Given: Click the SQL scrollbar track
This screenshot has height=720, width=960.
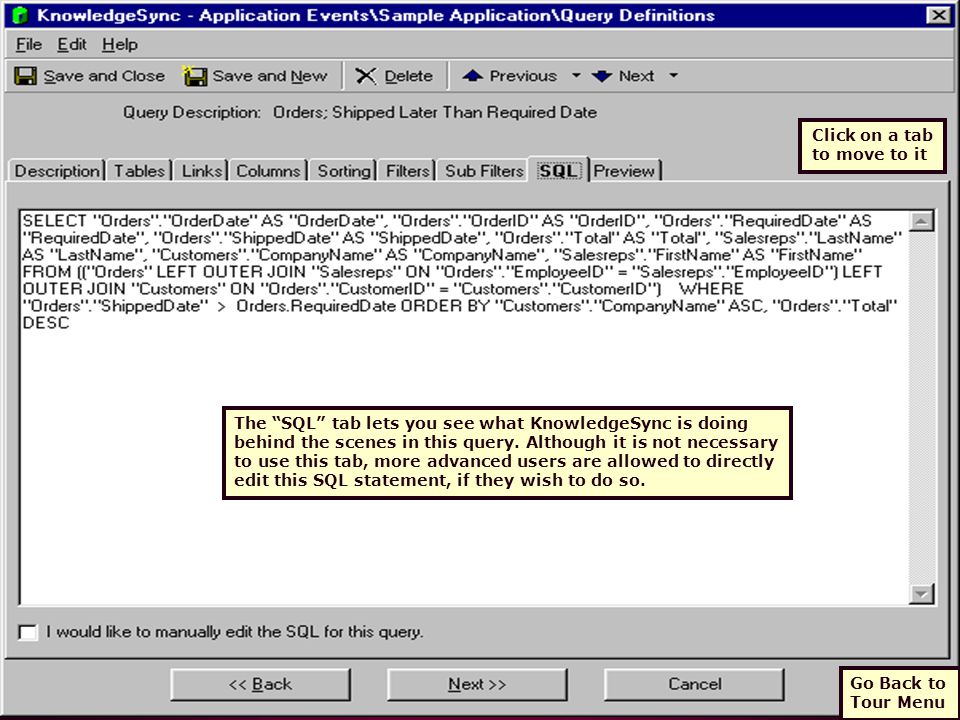Looking at the screenshot, I should click(x=921, y=407).
